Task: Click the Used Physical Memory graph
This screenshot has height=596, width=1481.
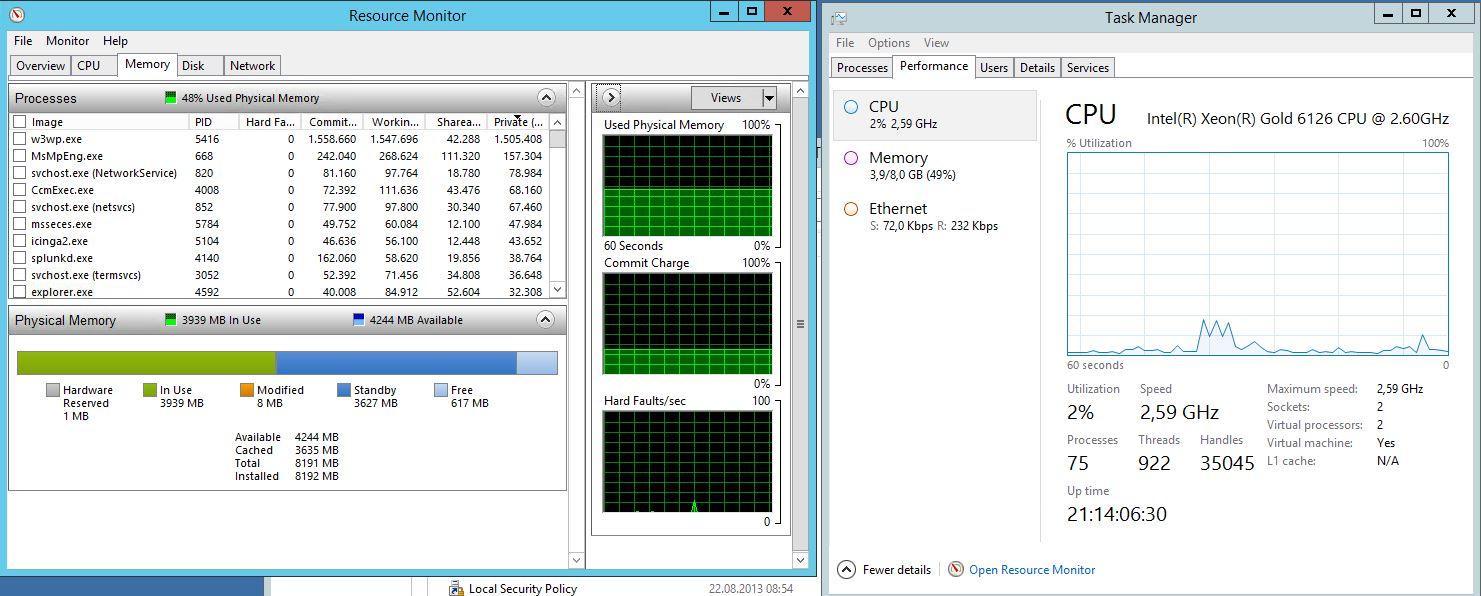Action: click(x=687, y=185)
